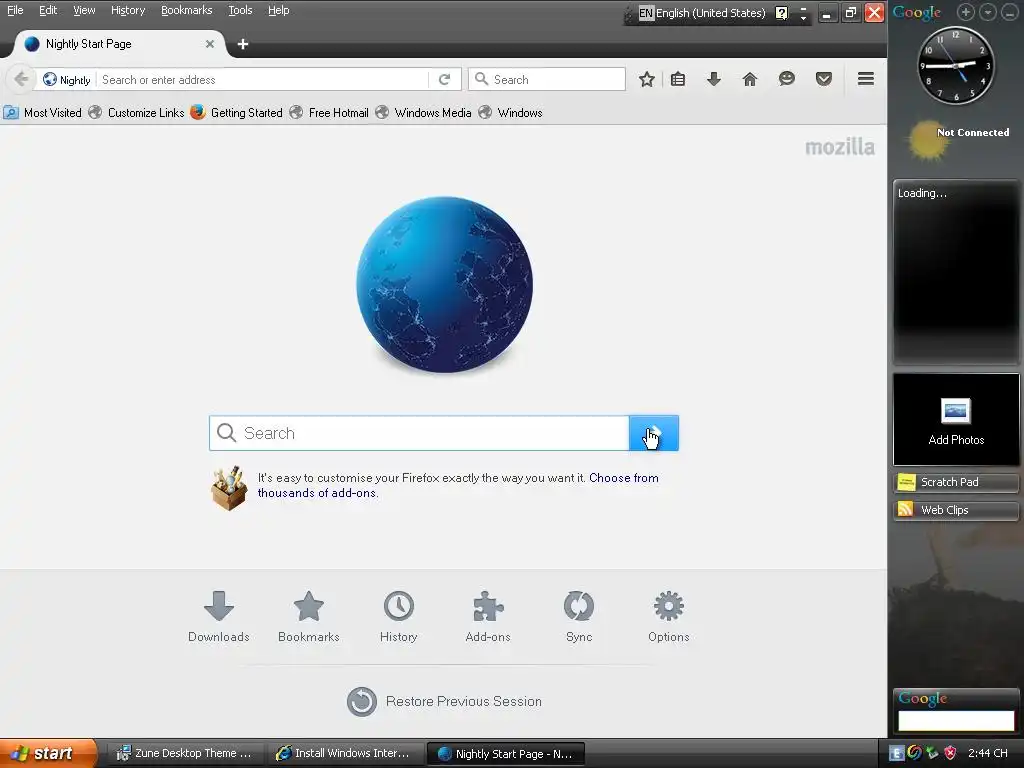Open the bookmarks list menu icon
This screenshot has height=768, width=1024.
(678, 80)
